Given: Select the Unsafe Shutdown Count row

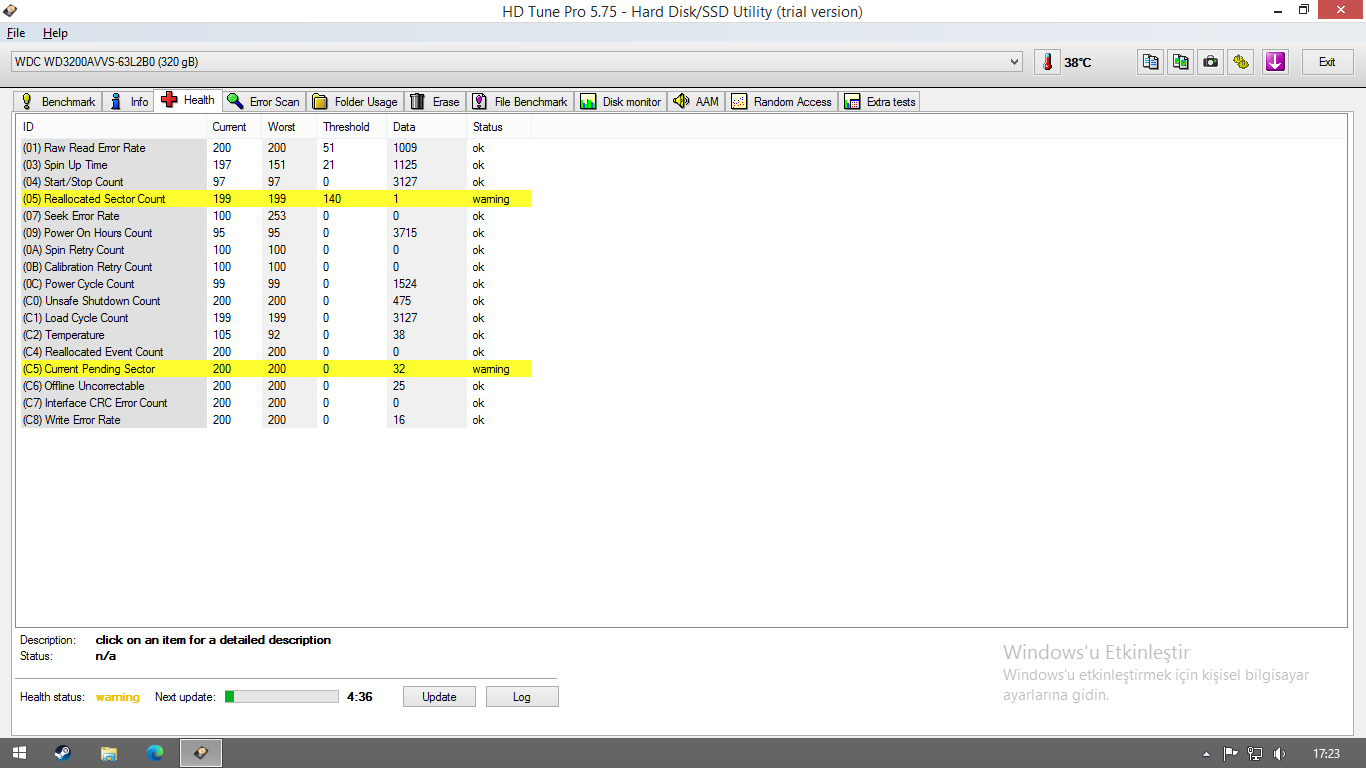Looking at the screenshot, I should [x=274, y=301].
